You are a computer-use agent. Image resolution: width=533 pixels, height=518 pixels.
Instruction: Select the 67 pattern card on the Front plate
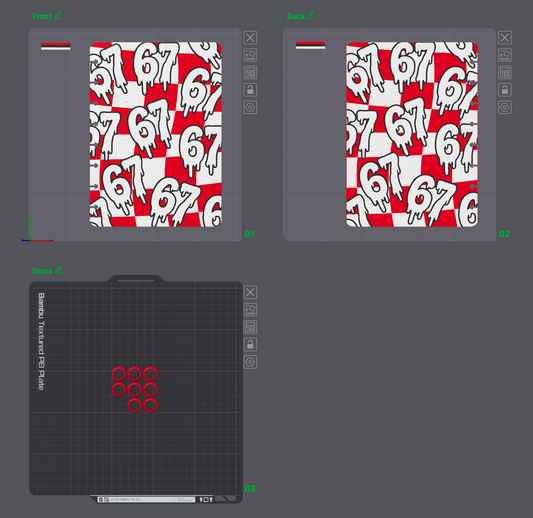coord(156,135)
